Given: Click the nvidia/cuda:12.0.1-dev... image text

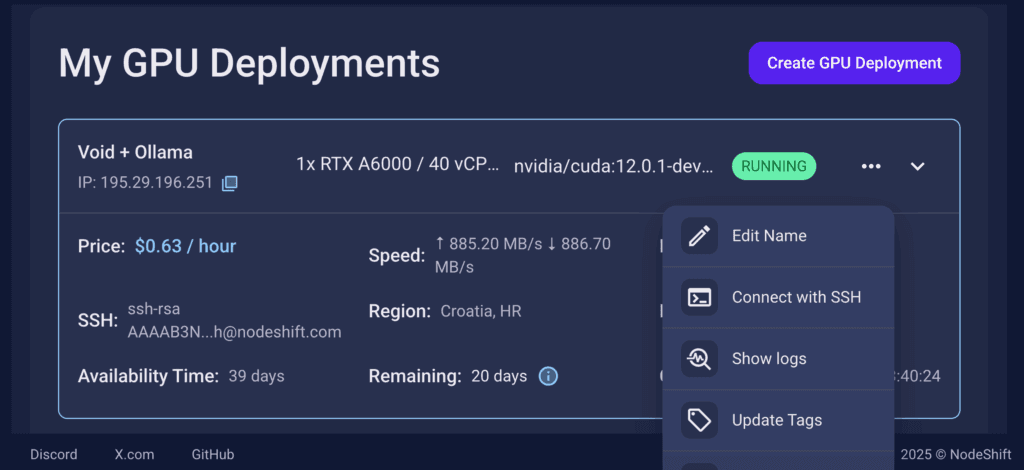Looking at the screenshot, I should coord(613,166).
